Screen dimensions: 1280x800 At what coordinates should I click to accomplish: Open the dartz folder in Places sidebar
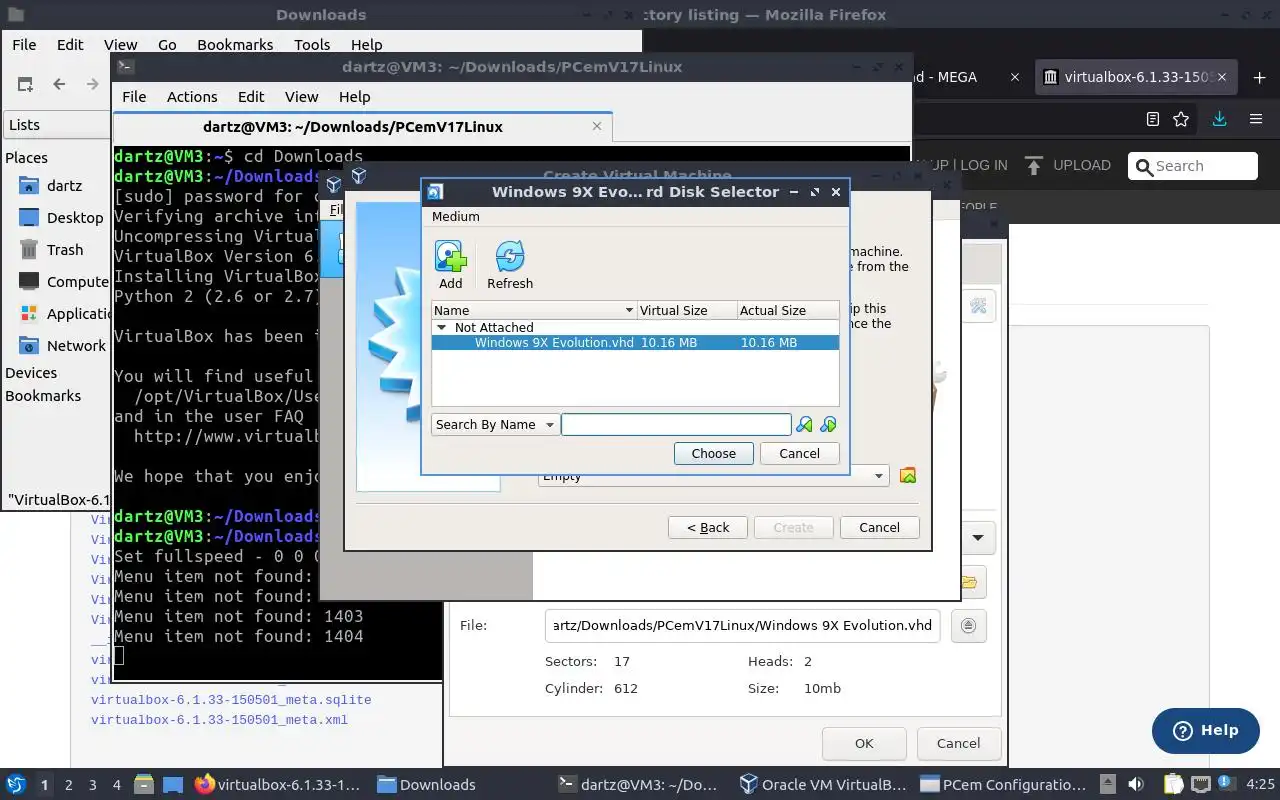64,186
